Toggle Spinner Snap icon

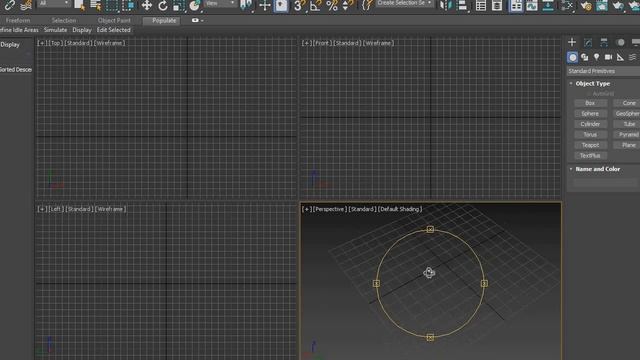[x=348, y=5]
